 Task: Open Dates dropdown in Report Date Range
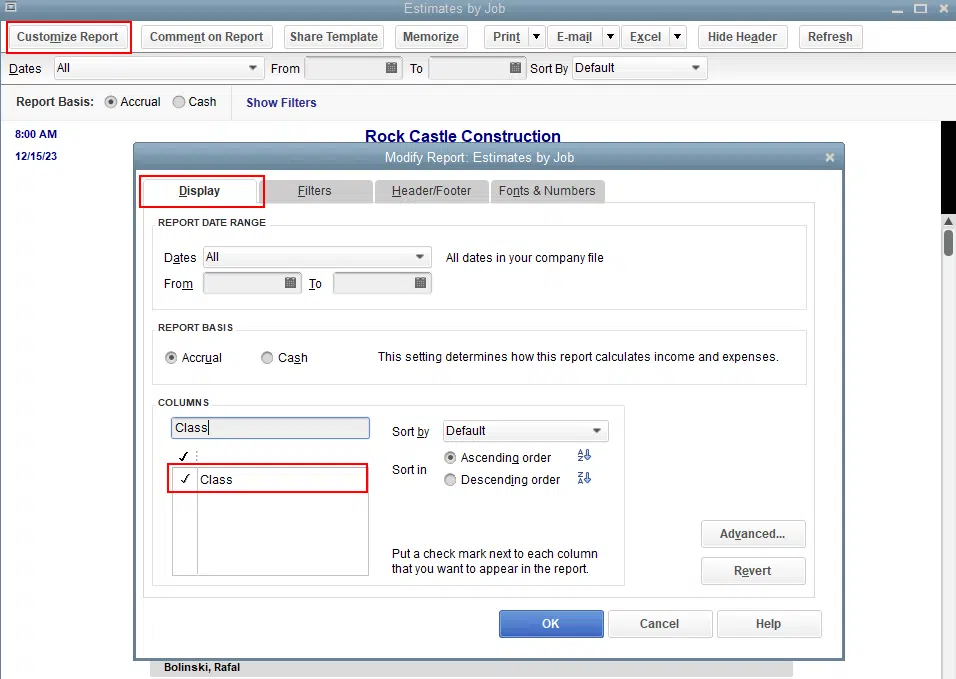coord(419,257)
